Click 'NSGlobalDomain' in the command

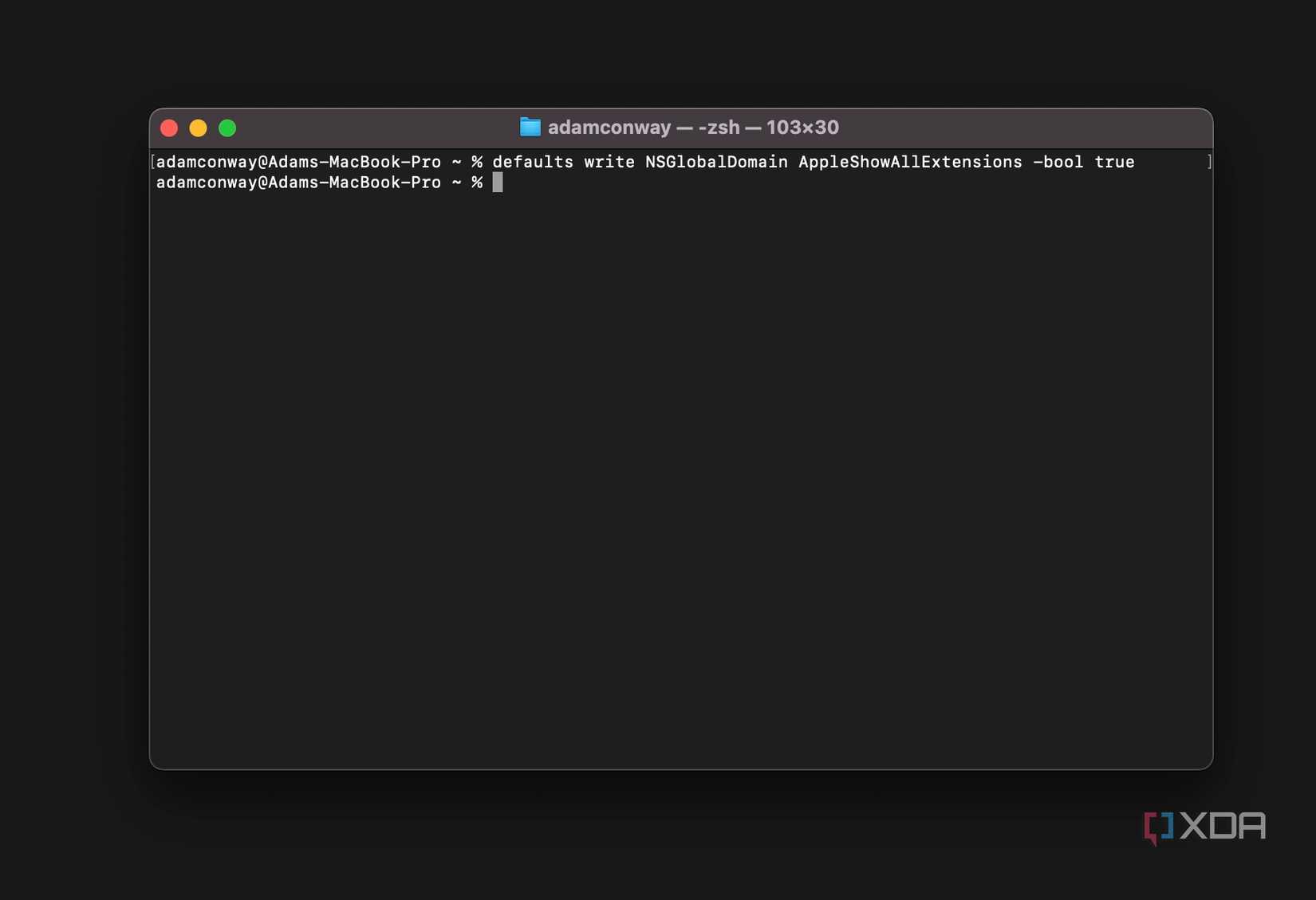pos(716,162)
